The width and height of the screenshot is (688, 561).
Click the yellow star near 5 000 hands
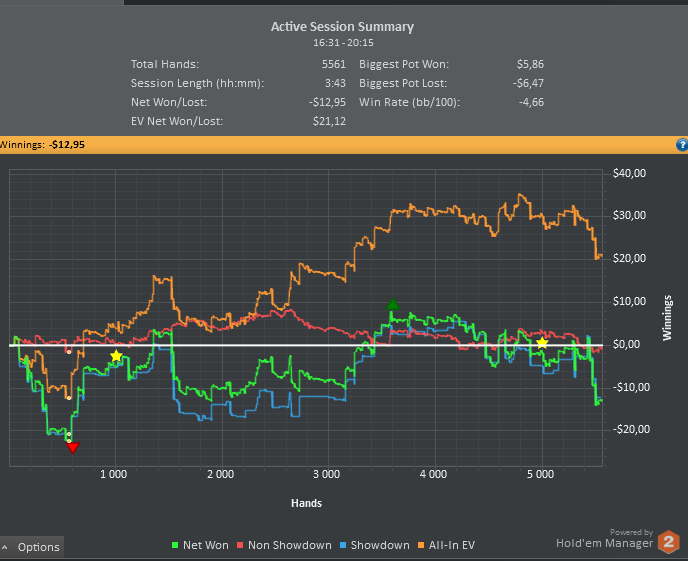click(542, 343)
